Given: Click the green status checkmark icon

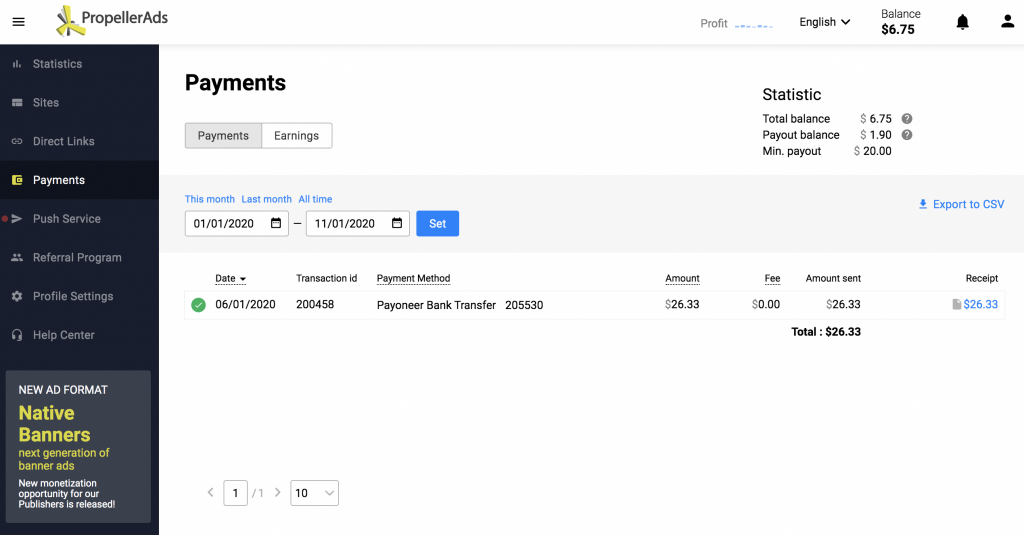Looking at the screenshot, I should (198, 305).
